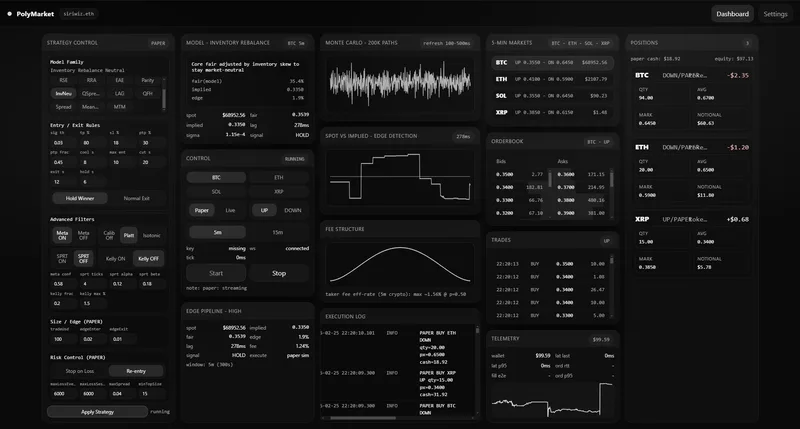The height and width of the screenshot is (429, 800).
Task: Select the Parity model family
Action: pos(147,80)
